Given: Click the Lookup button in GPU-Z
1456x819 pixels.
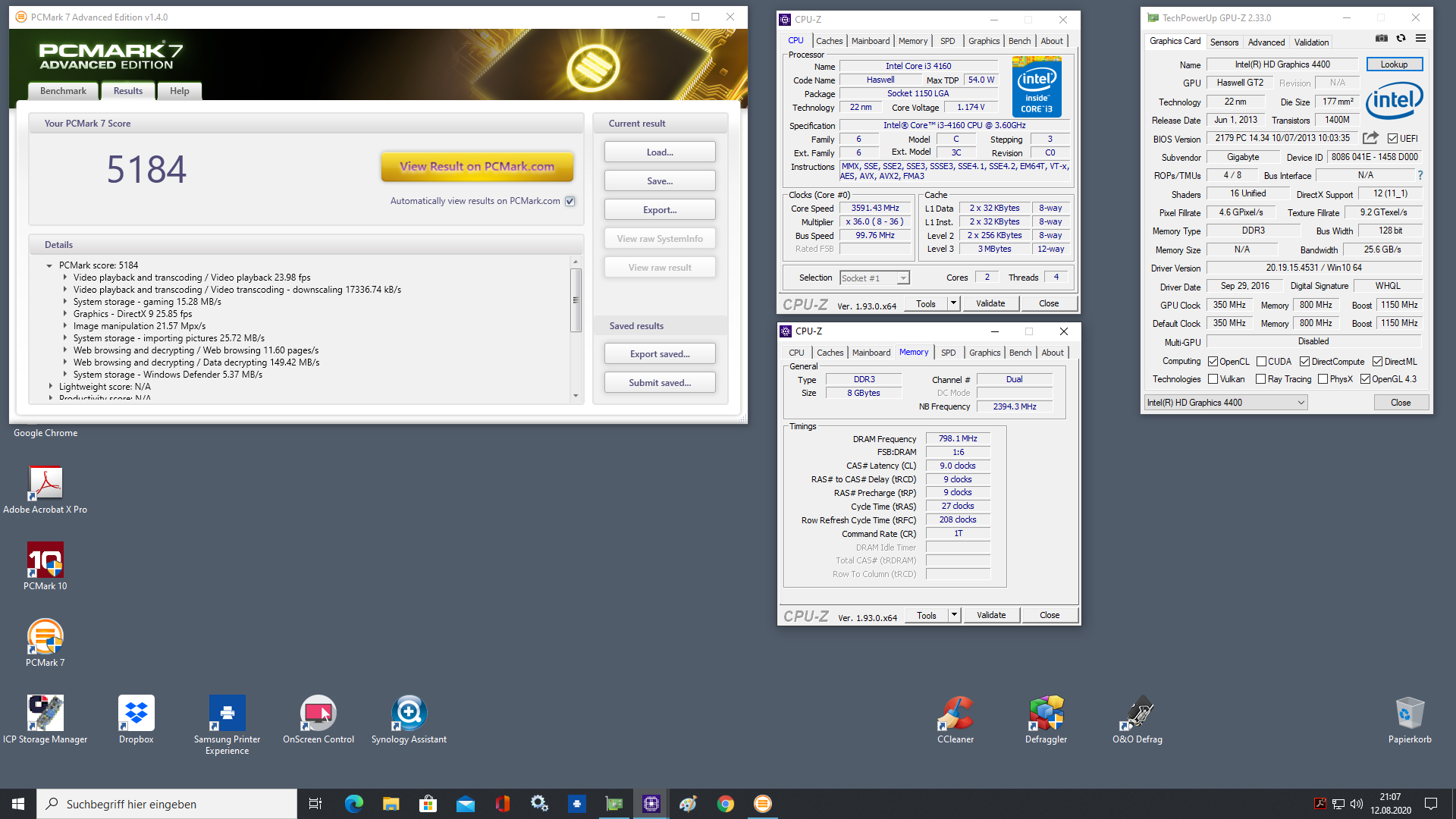Looking at the screenshot, I should click(x=1394, y=64).
